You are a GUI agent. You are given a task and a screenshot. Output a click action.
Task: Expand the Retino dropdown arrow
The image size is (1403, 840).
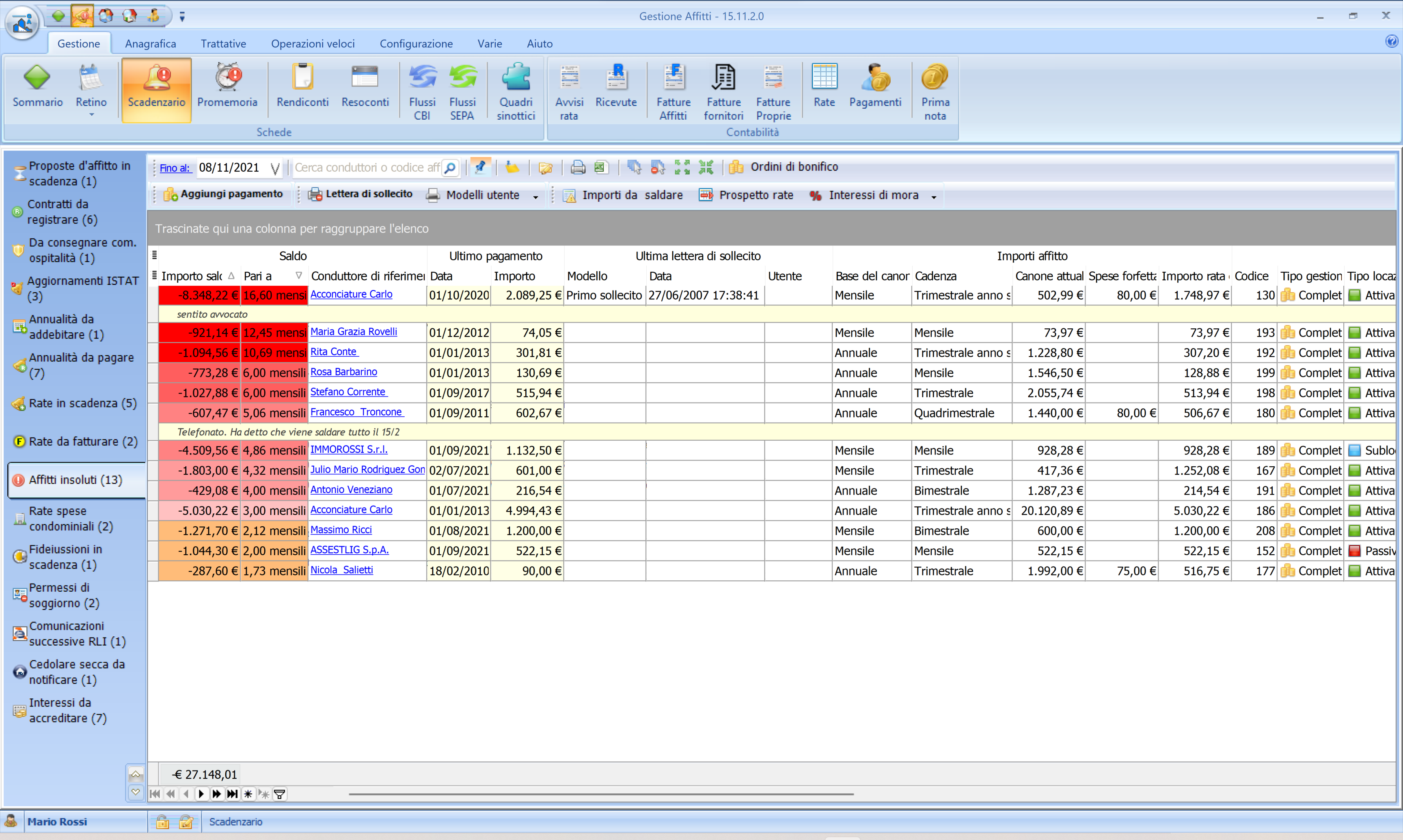coord(91,115)
